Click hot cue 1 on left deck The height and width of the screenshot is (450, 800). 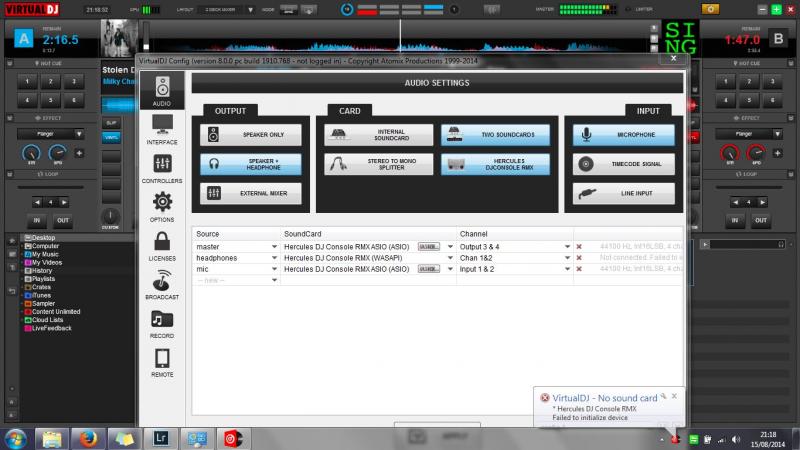28,81
